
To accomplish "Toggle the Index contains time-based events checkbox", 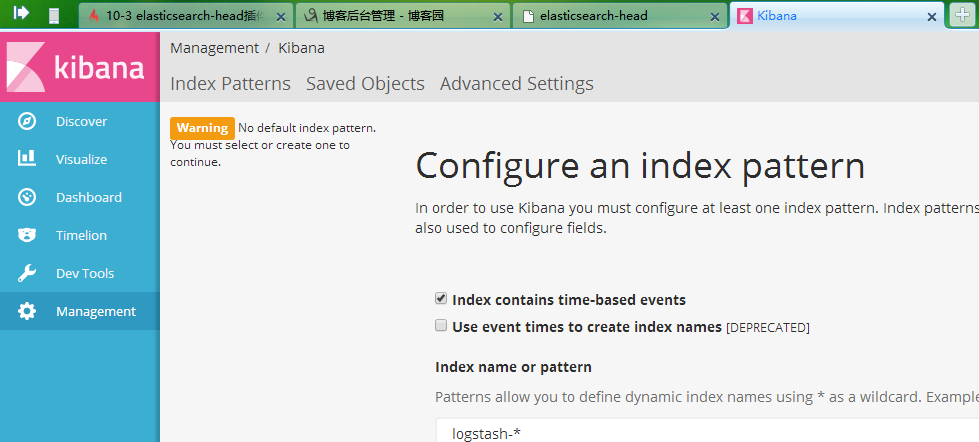I will (x=441, y=298).
